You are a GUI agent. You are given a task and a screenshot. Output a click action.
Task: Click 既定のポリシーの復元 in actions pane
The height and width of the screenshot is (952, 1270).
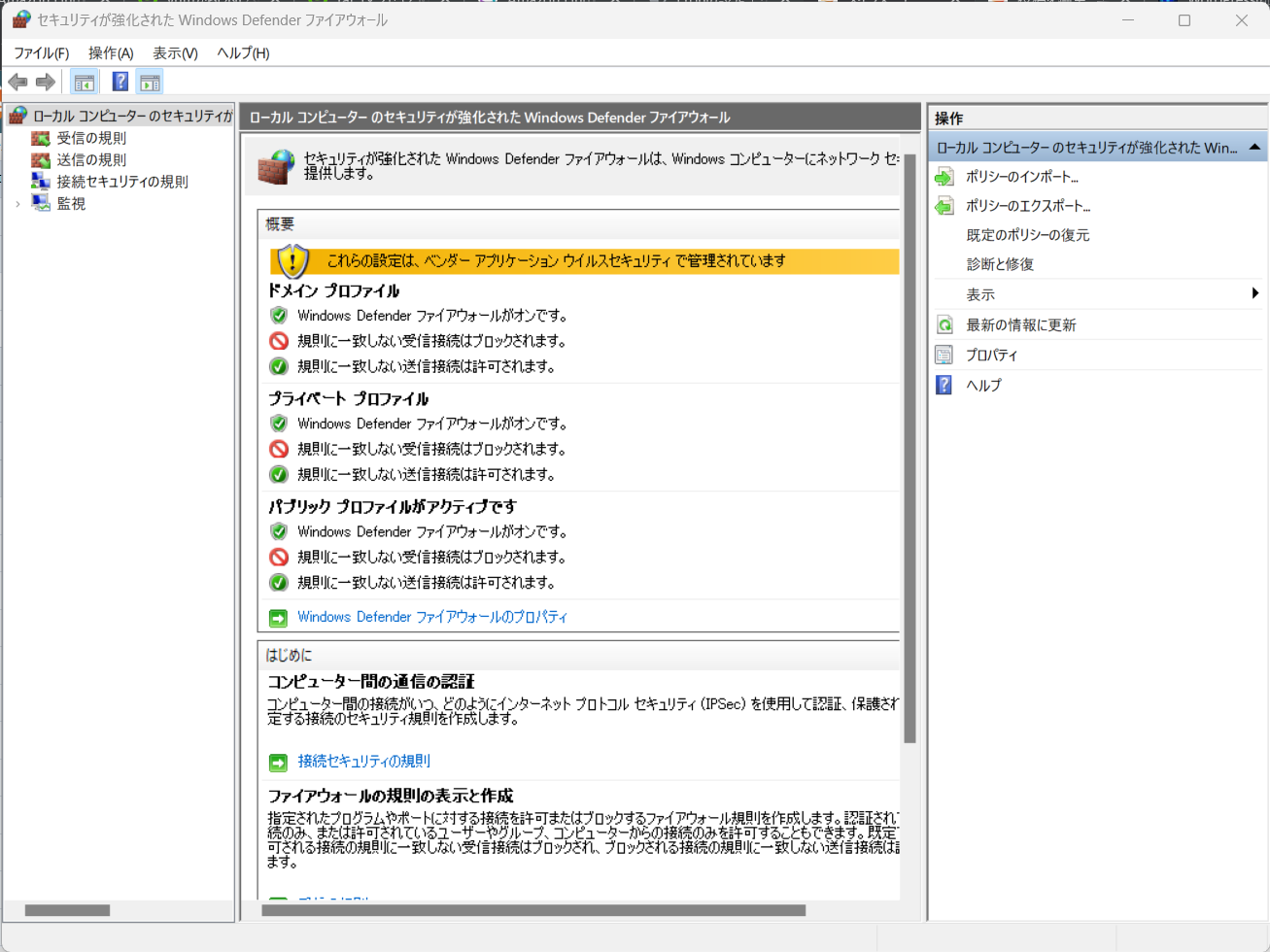pos(1027,235)
